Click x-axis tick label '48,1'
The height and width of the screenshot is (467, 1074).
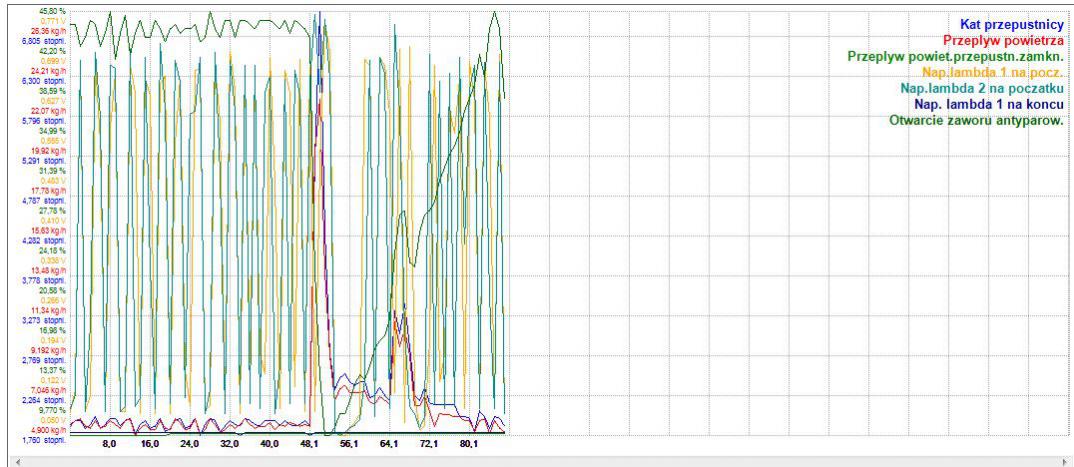click(309, 444)
